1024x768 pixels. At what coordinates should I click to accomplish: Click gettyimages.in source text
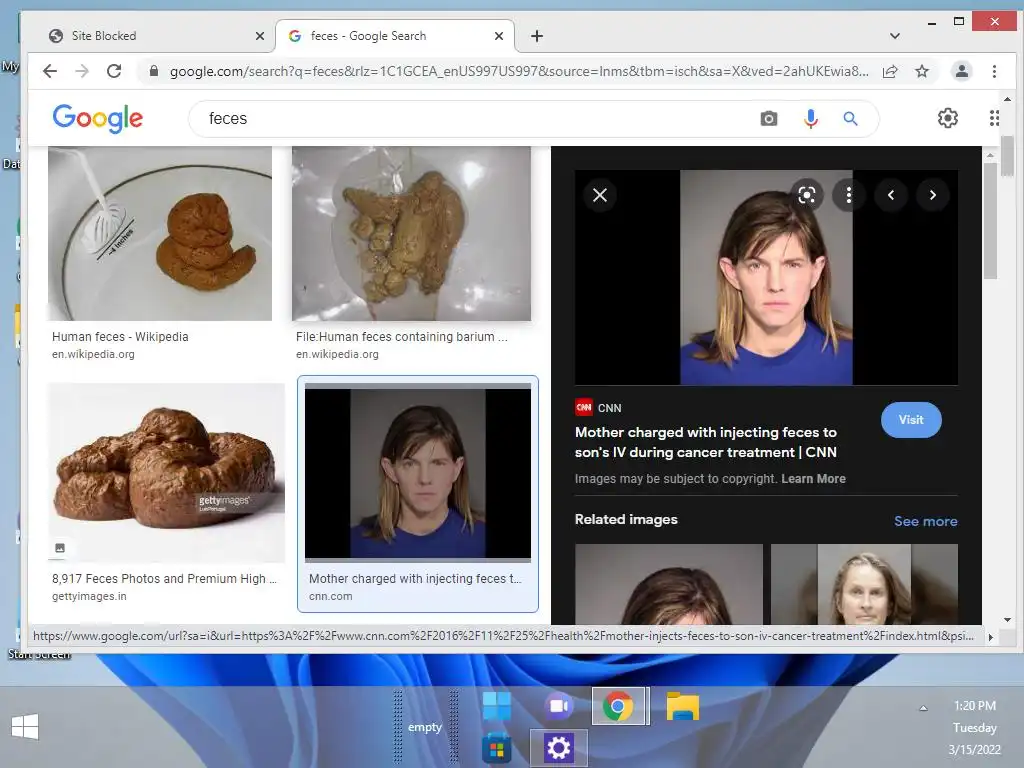[x=89, y=596]
